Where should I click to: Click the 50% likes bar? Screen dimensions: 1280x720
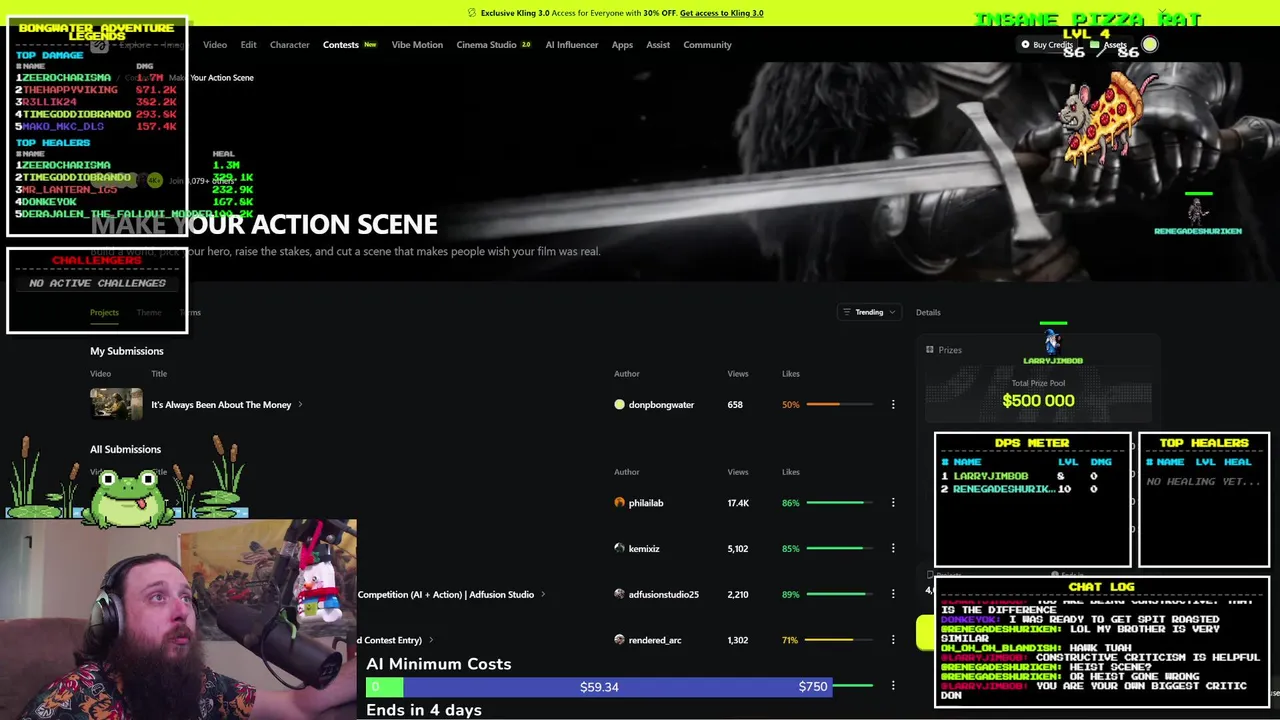[x=838, y=405]
